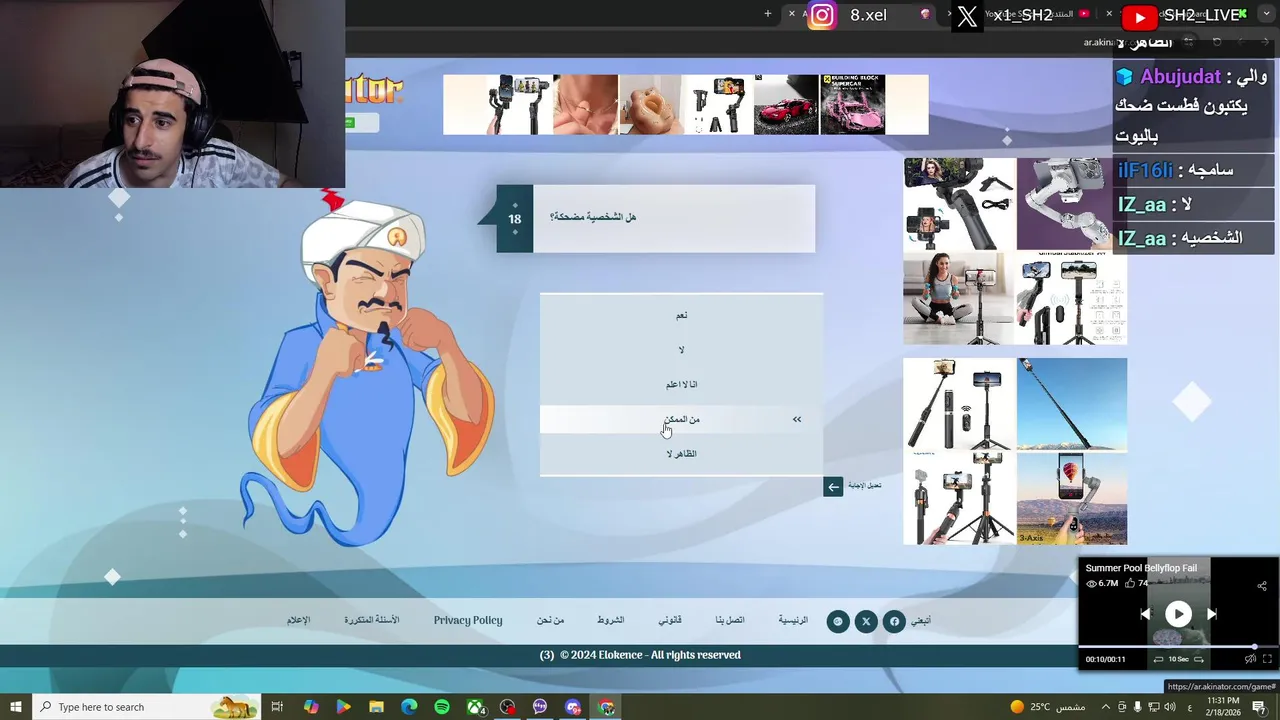Open the Privacy Policy footer link
Screen dimensions: 1280x720
click(x=468, y=620)
